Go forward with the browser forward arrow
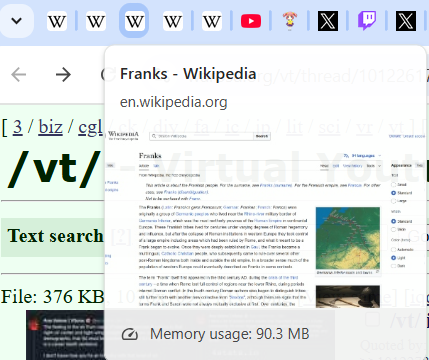Screen dimensions: 429x360 click(63, 74)
